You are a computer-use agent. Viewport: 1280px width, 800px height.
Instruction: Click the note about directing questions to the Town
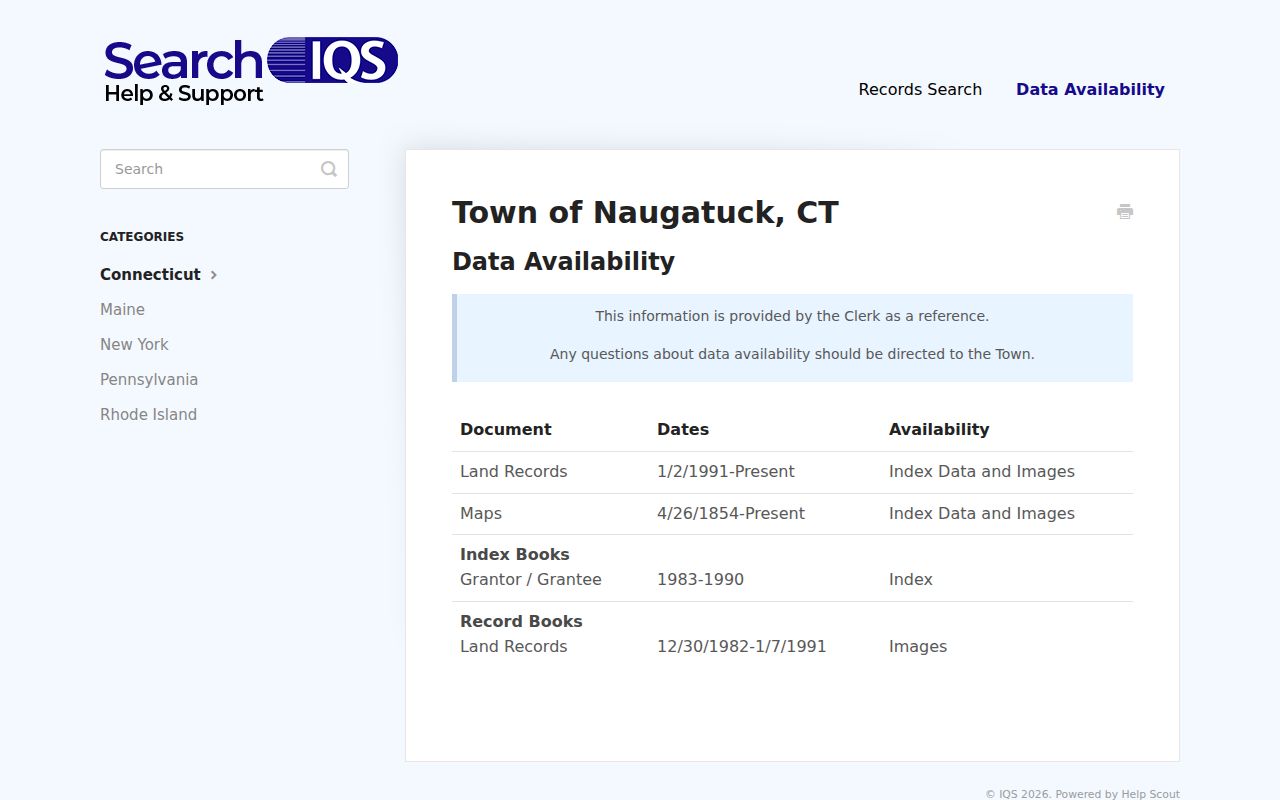[x=792, y=354]
